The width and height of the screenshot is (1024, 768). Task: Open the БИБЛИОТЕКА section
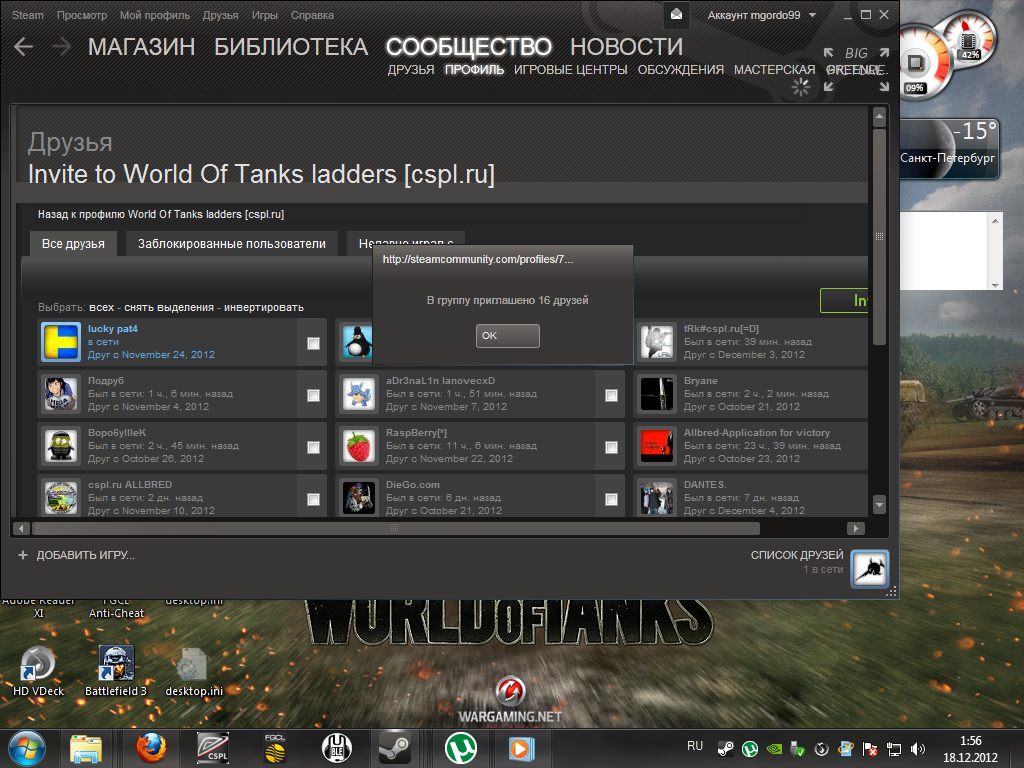click(291, 47)
